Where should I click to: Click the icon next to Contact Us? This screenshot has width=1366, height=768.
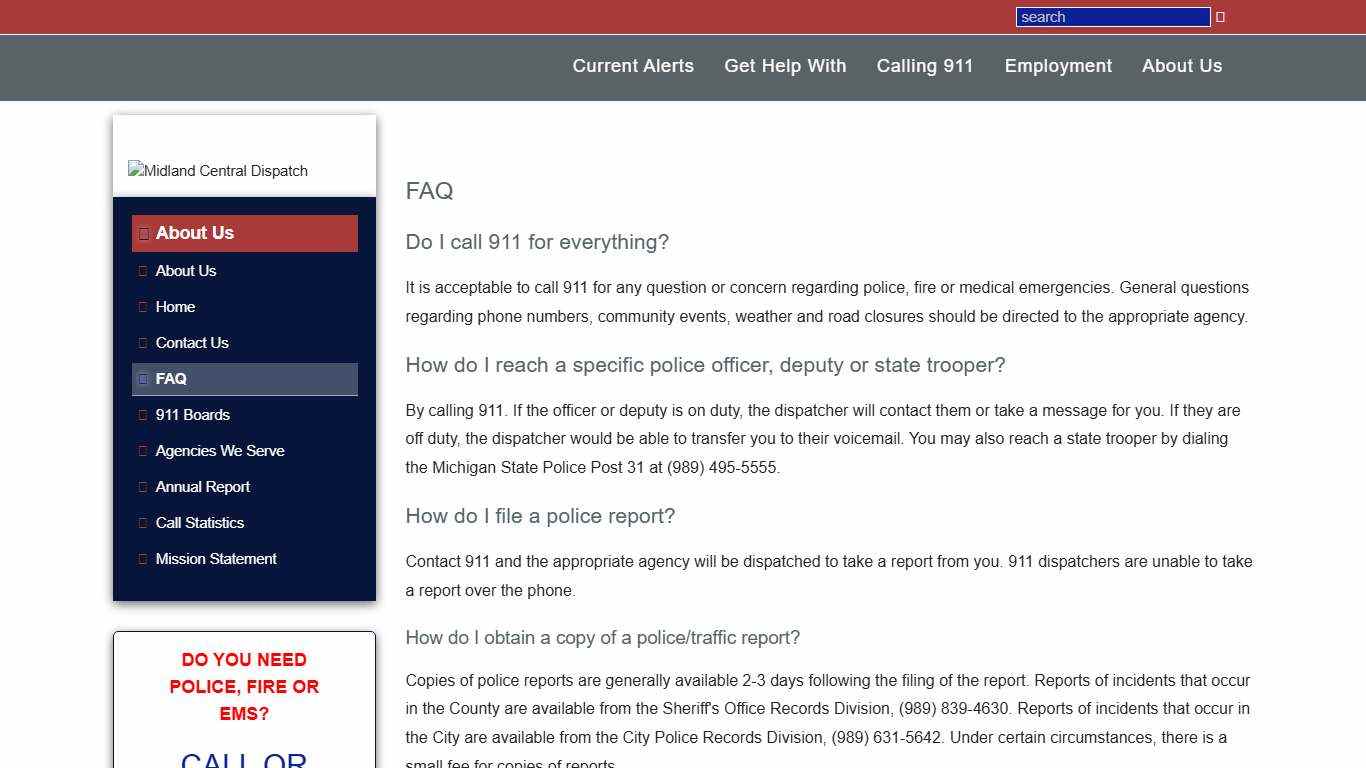pos(143,343)
